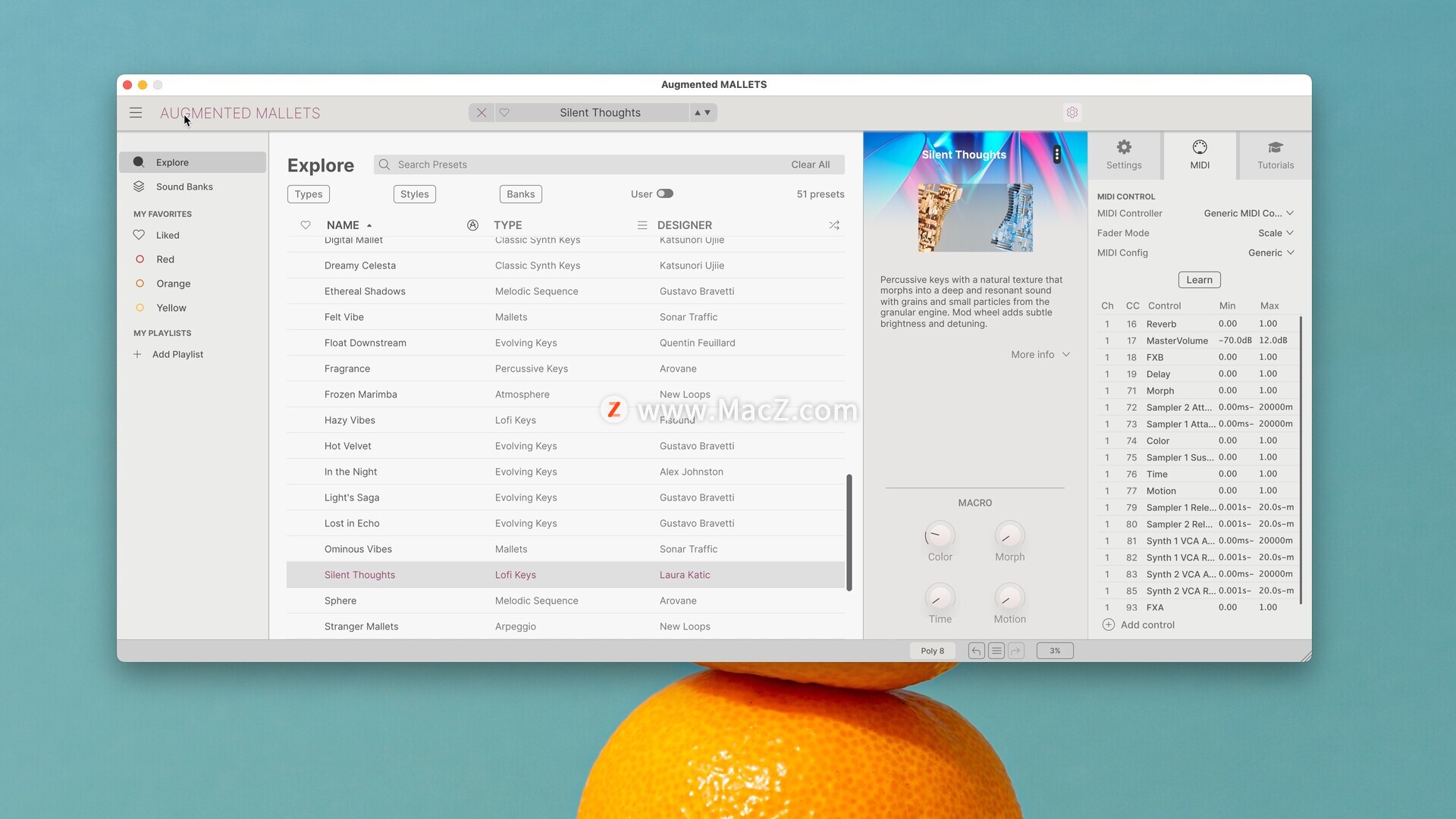
Task: Add a new playlist
Action: [169, 354]
